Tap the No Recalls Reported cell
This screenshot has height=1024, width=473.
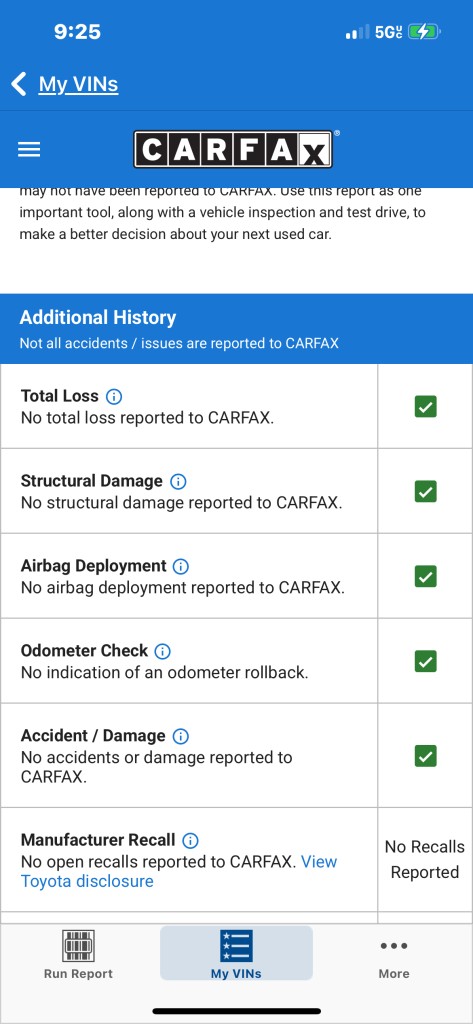pyautogui.click(x=425, y=859)
